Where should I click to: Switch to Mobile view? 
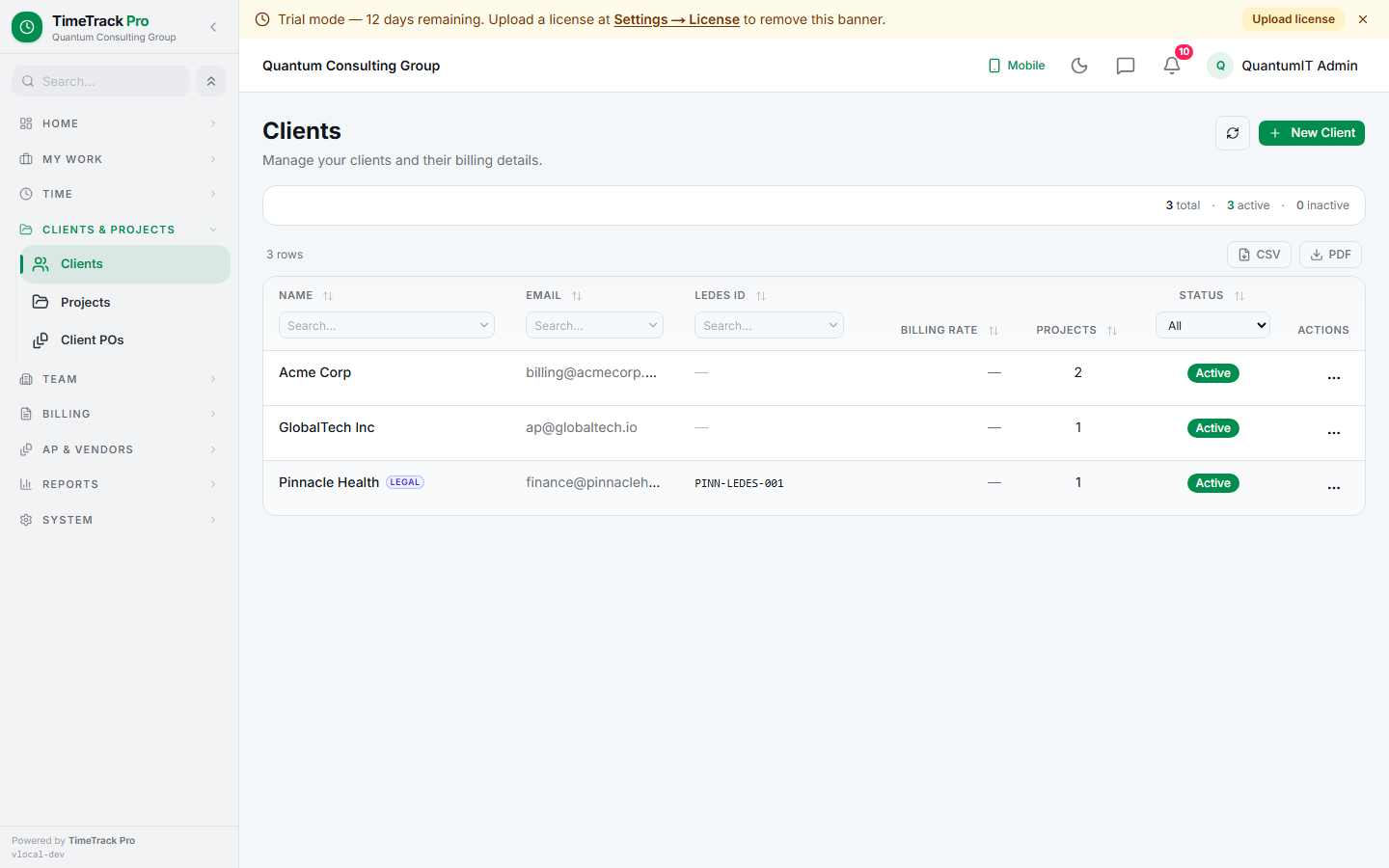1017,66
